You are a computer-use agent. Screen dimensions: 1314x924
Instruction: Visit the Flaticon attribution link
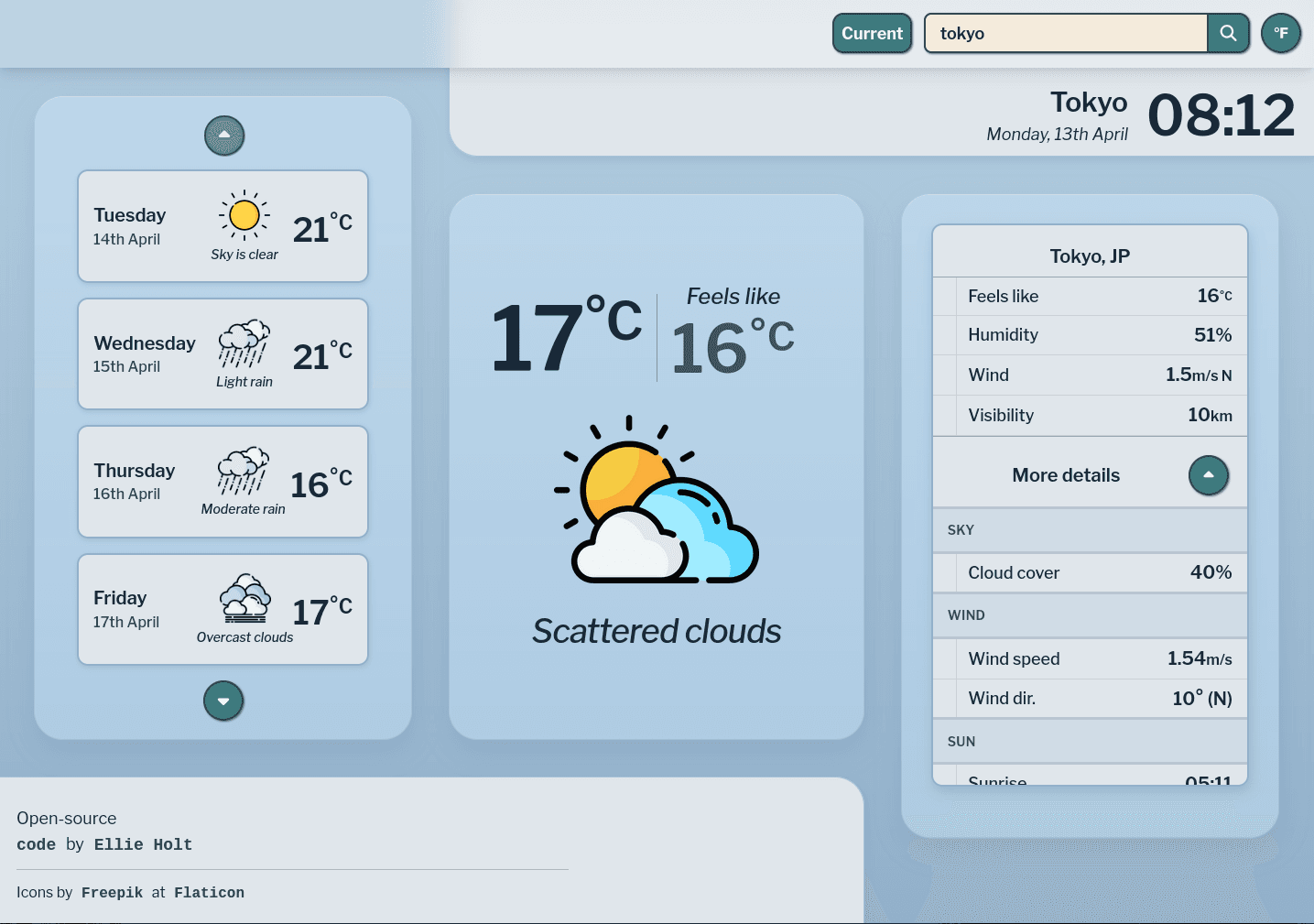point(209,892)
